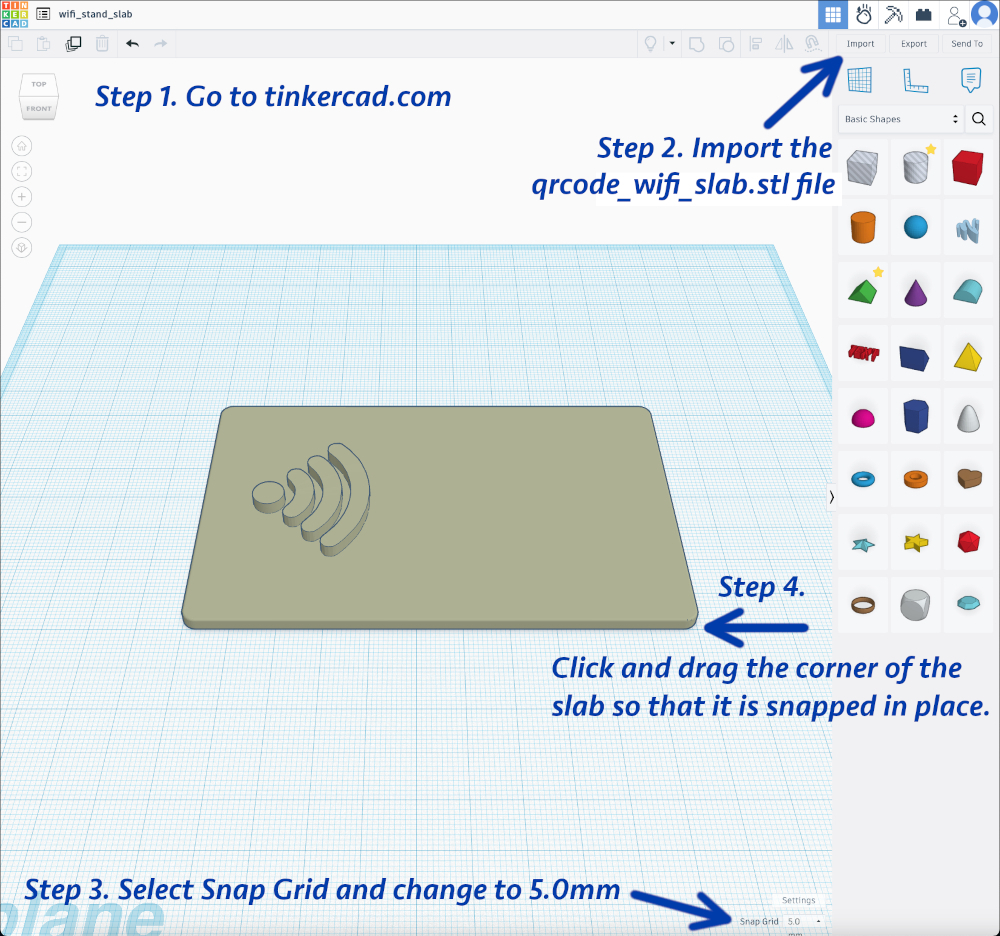Viewport: 1000px width, 936px height.
Task: Select the Ruler tool icon
Action: tap(915, 80)
